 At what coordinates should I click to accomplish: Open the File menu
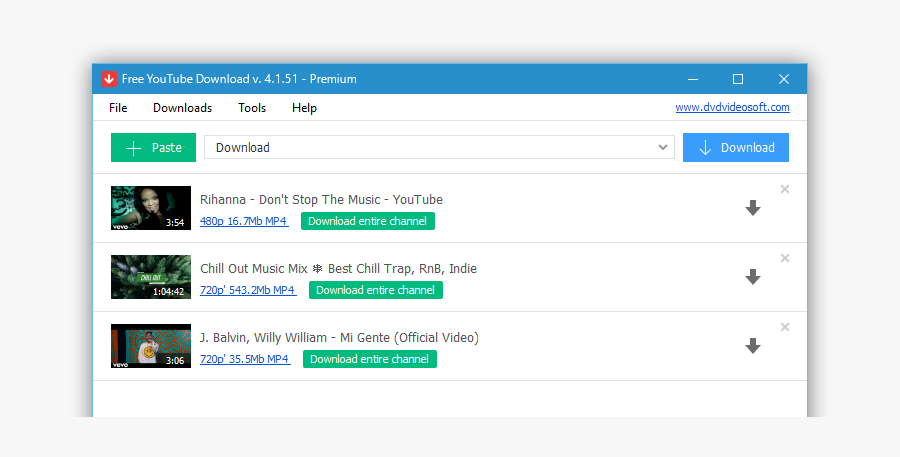pyautogui.click(x=118, y=108)
